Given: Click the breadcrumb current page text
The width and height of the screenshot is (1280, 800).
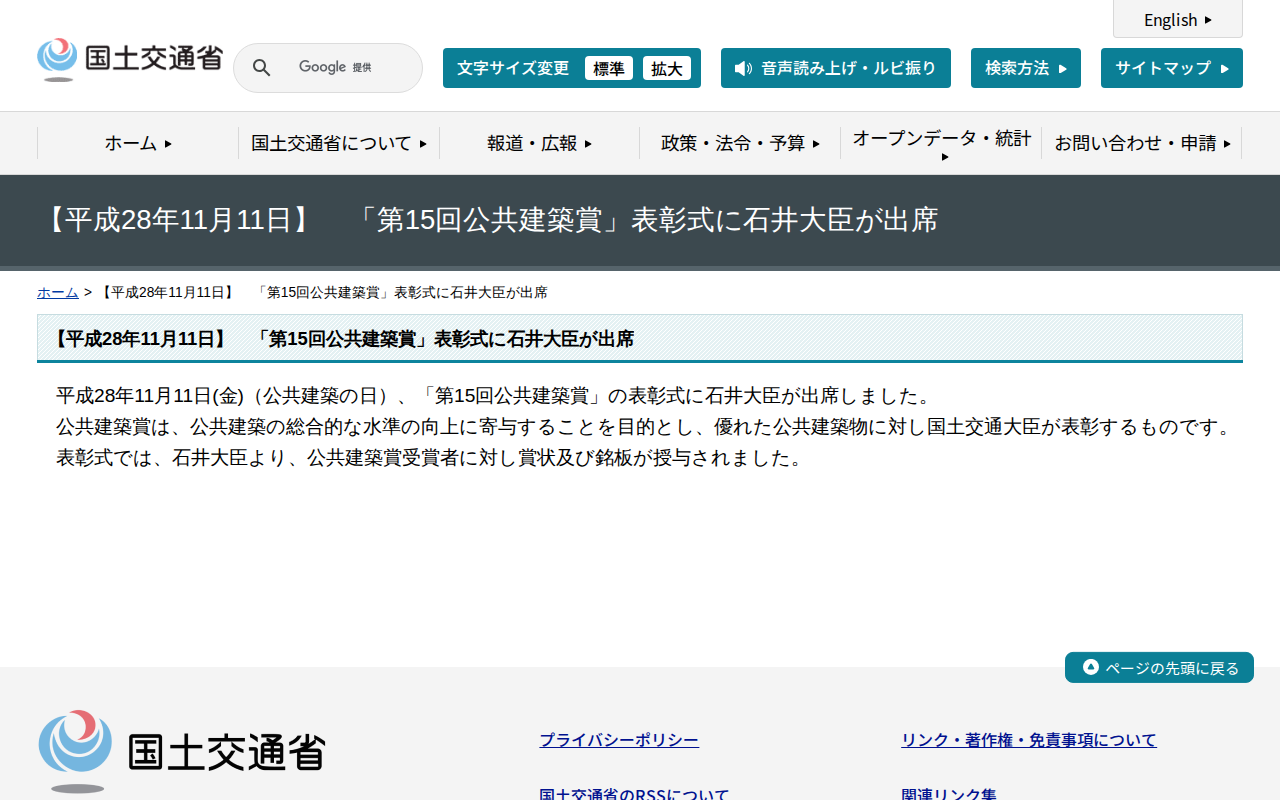Looking at the screenshot, I should click(323, 292).
